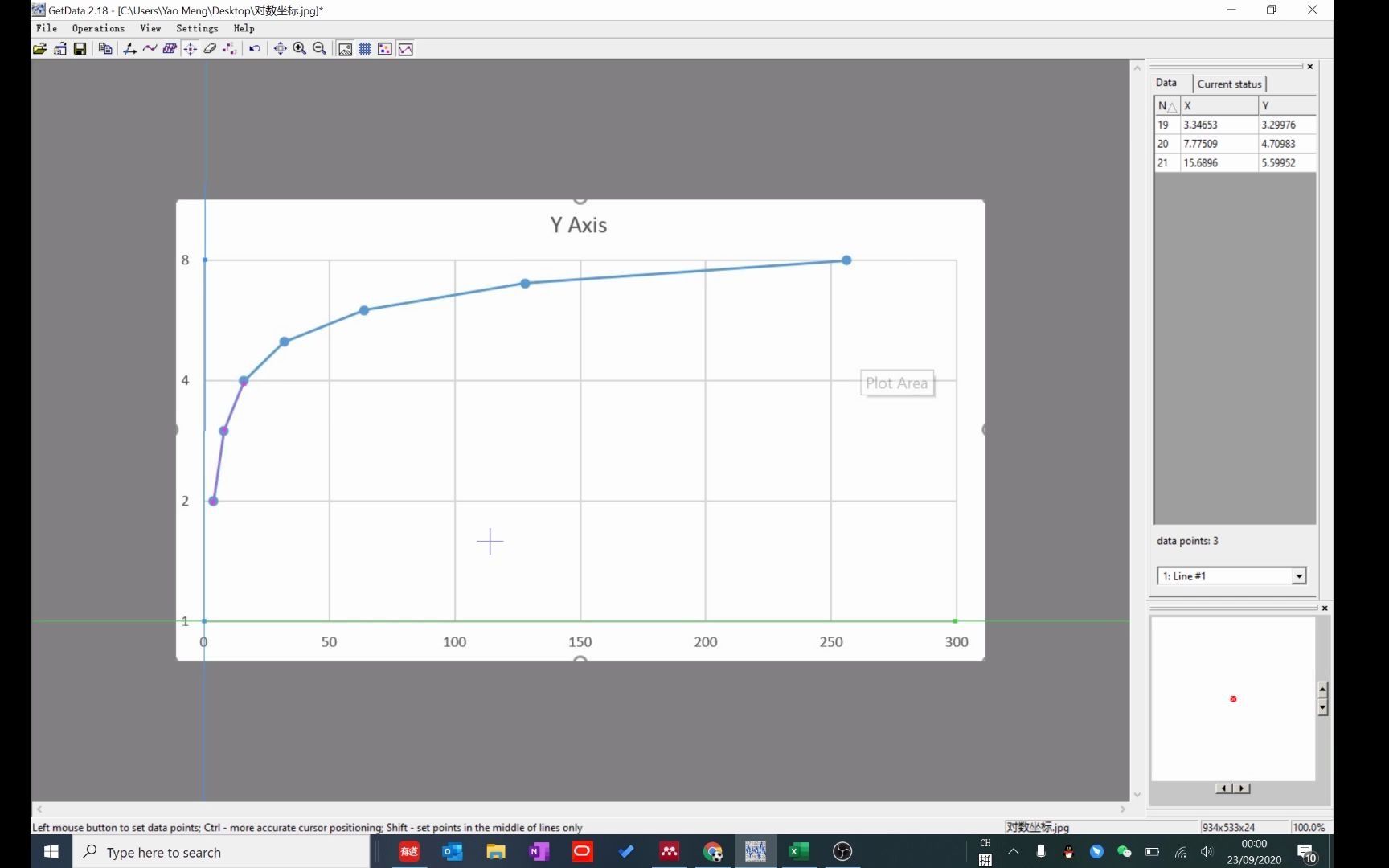This screenshot has width=1389, height=868.
Task: Open the File menu
Action: (47, 28)
